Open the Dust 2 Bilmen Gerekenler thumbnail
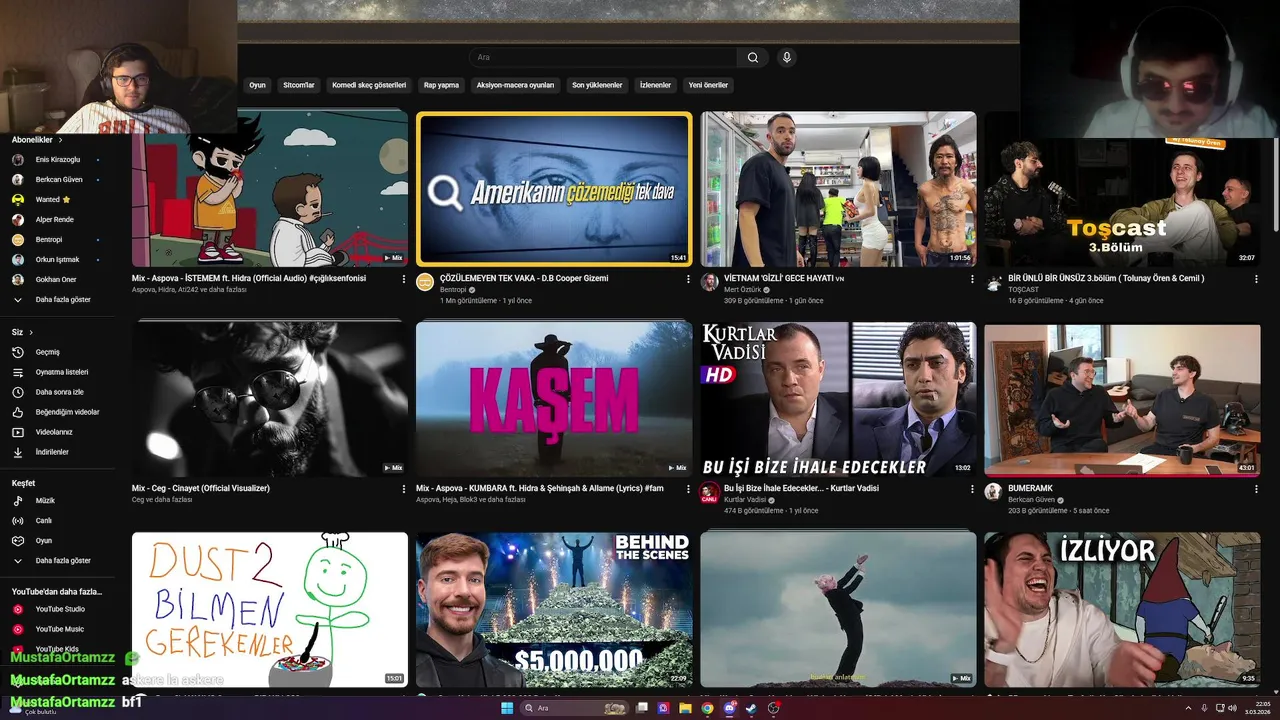Image resolution: width=1280 pixels, height=720 pixels. [270, 609]
